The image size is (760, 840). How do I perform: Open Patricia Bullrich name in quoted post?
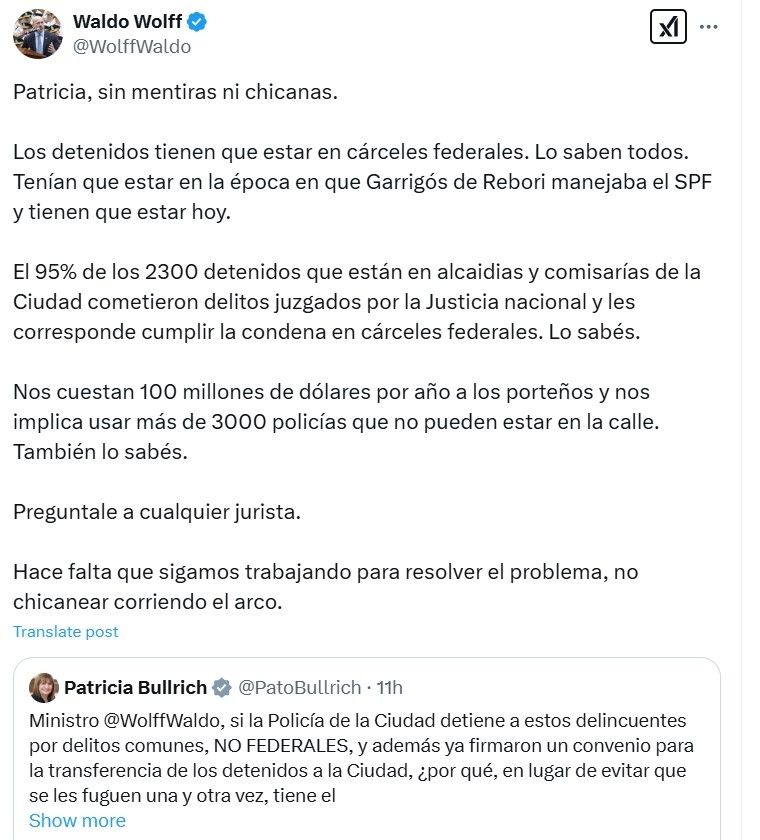tap(135, 687)
